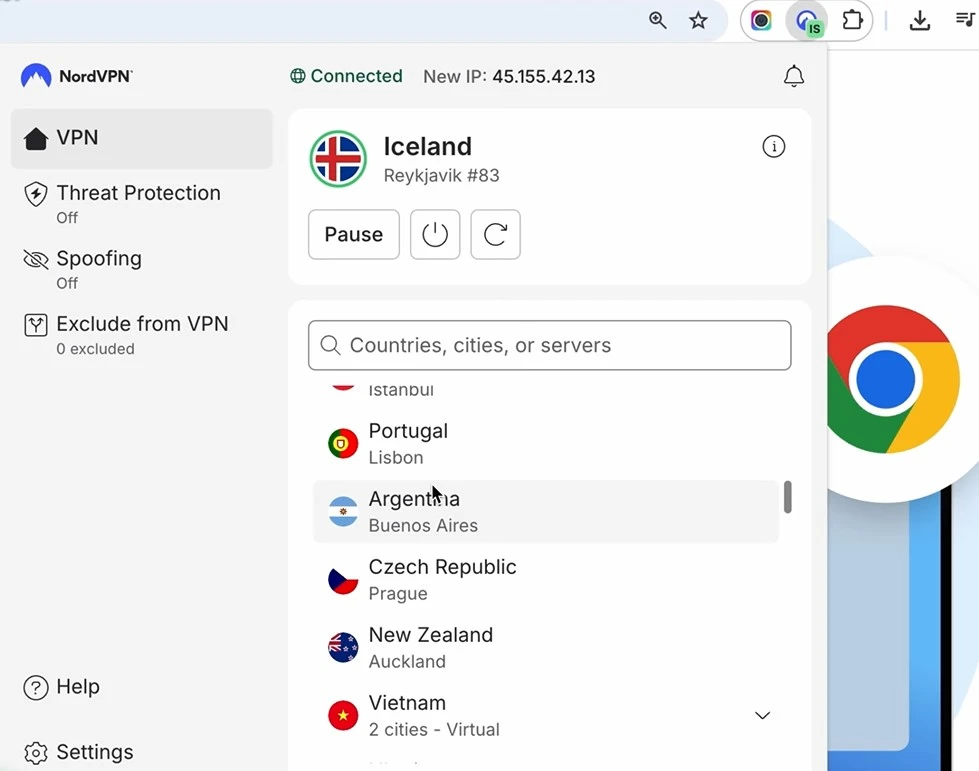
Task: Open Chrome extensions puzzle icon
Action: [852, 21]
